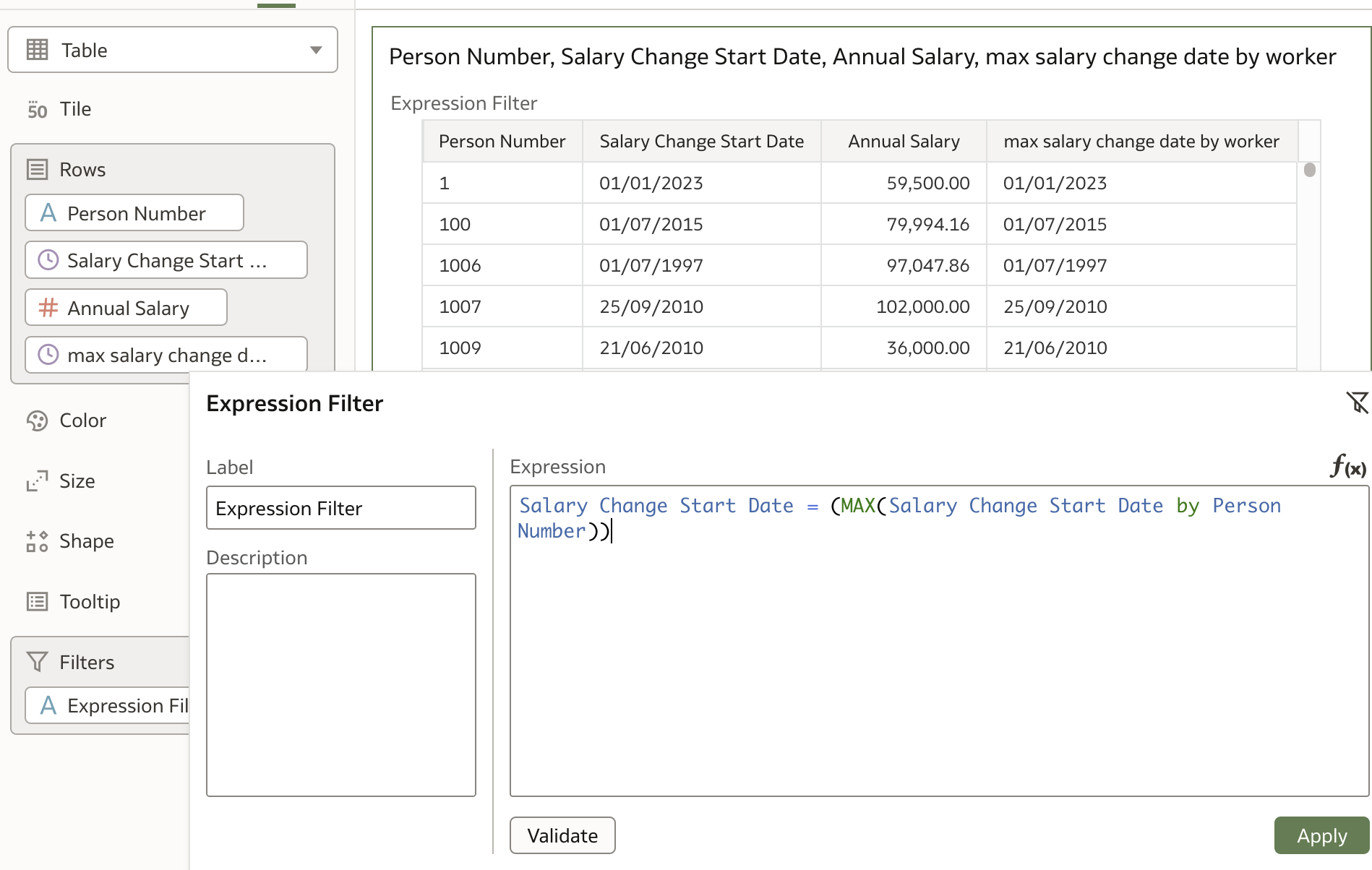Click clock icon on Salary Change Start pill

(x=48, y=260)
